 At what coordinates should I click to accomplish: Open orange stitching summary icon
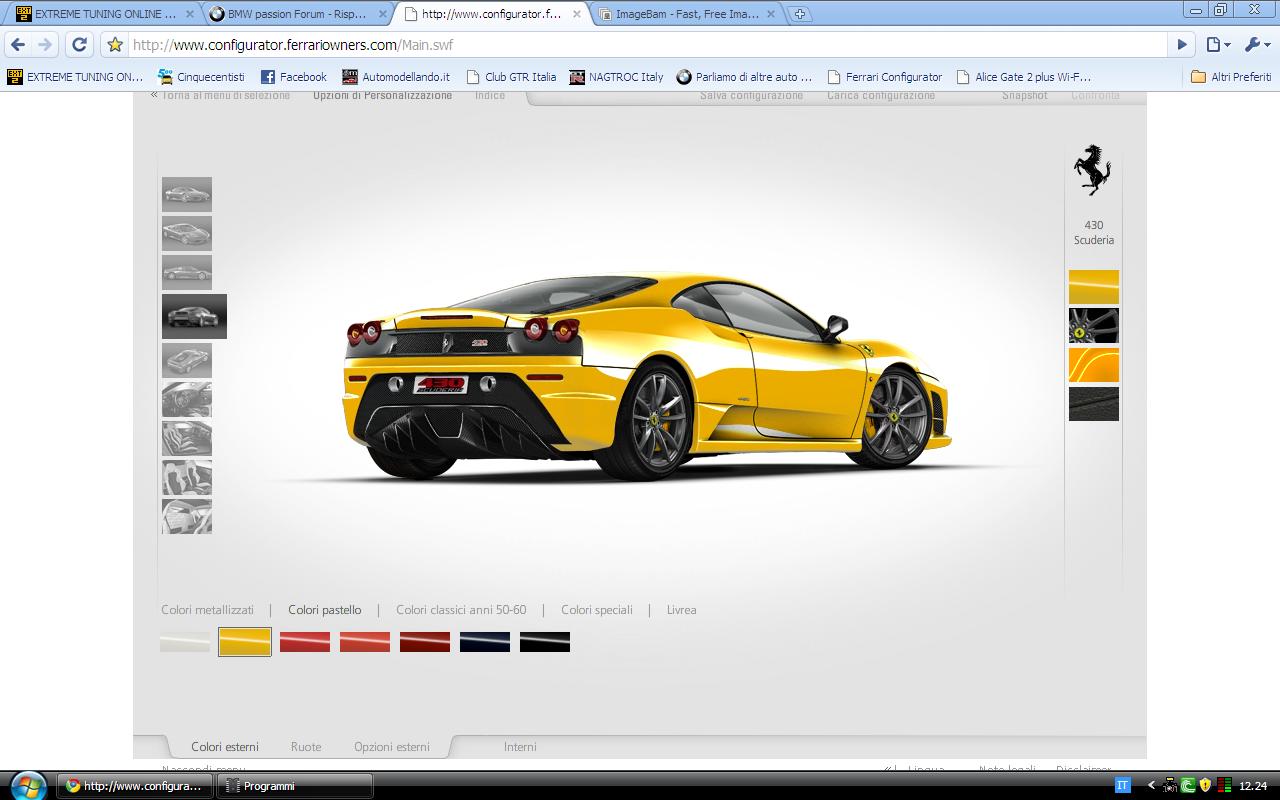1094,365
